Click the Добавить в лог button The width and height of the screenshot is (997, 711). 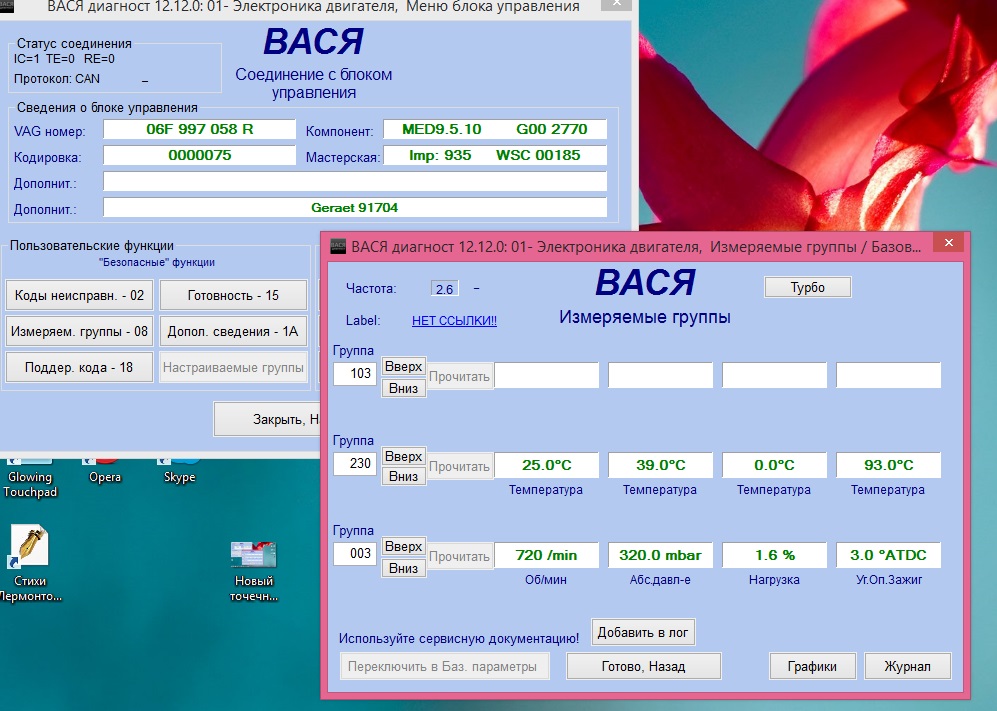click(643, 632)
